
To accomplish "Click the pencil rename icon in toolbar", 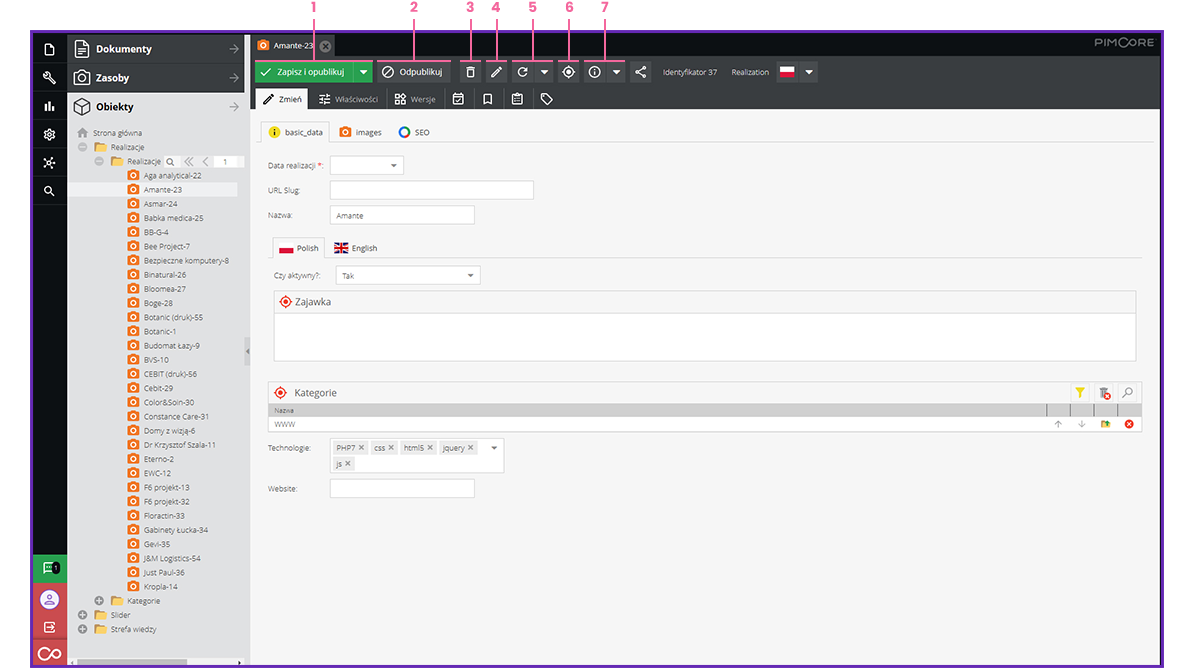I will click(x=496, y=72).
